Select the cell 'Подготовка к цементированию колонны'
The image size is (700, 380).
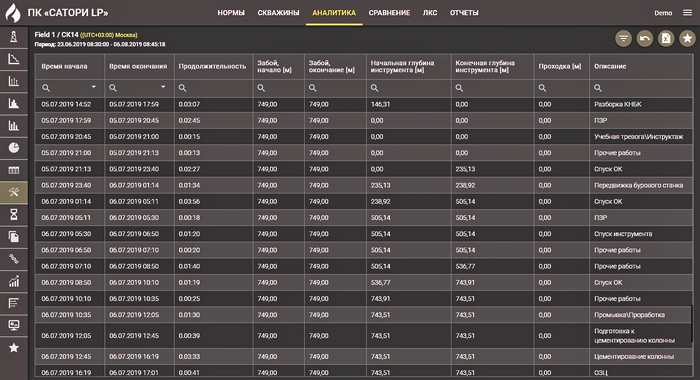tap(641, 336)
